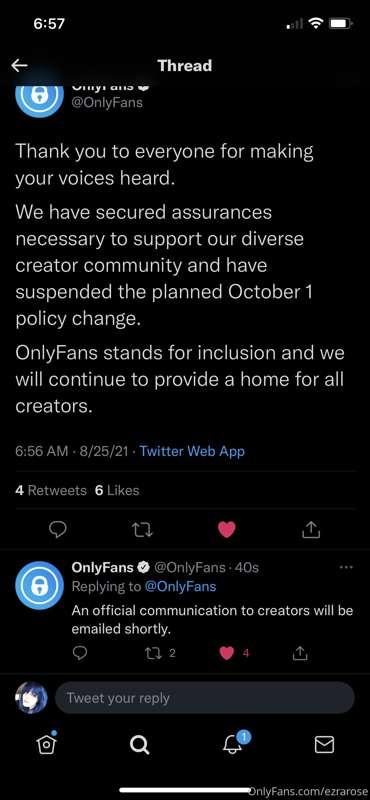Comment on the reply tweet

point(80,652)
